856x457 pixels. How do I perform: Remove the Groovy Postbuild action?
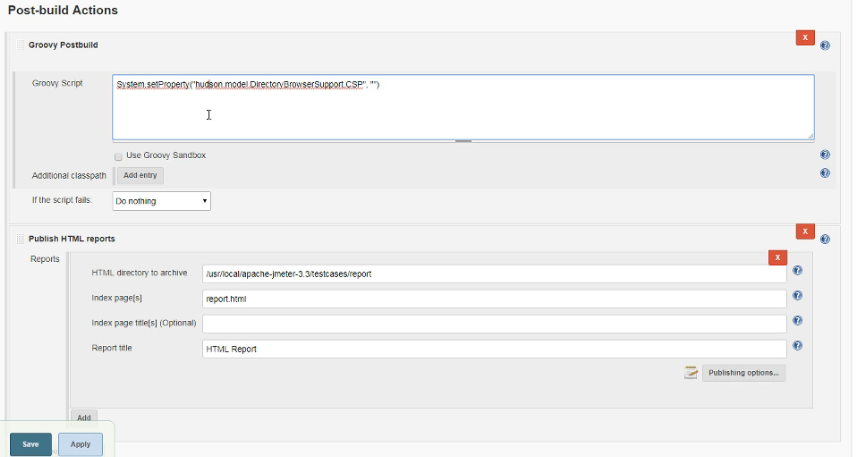pyautogui.click(x=805, y=38)
